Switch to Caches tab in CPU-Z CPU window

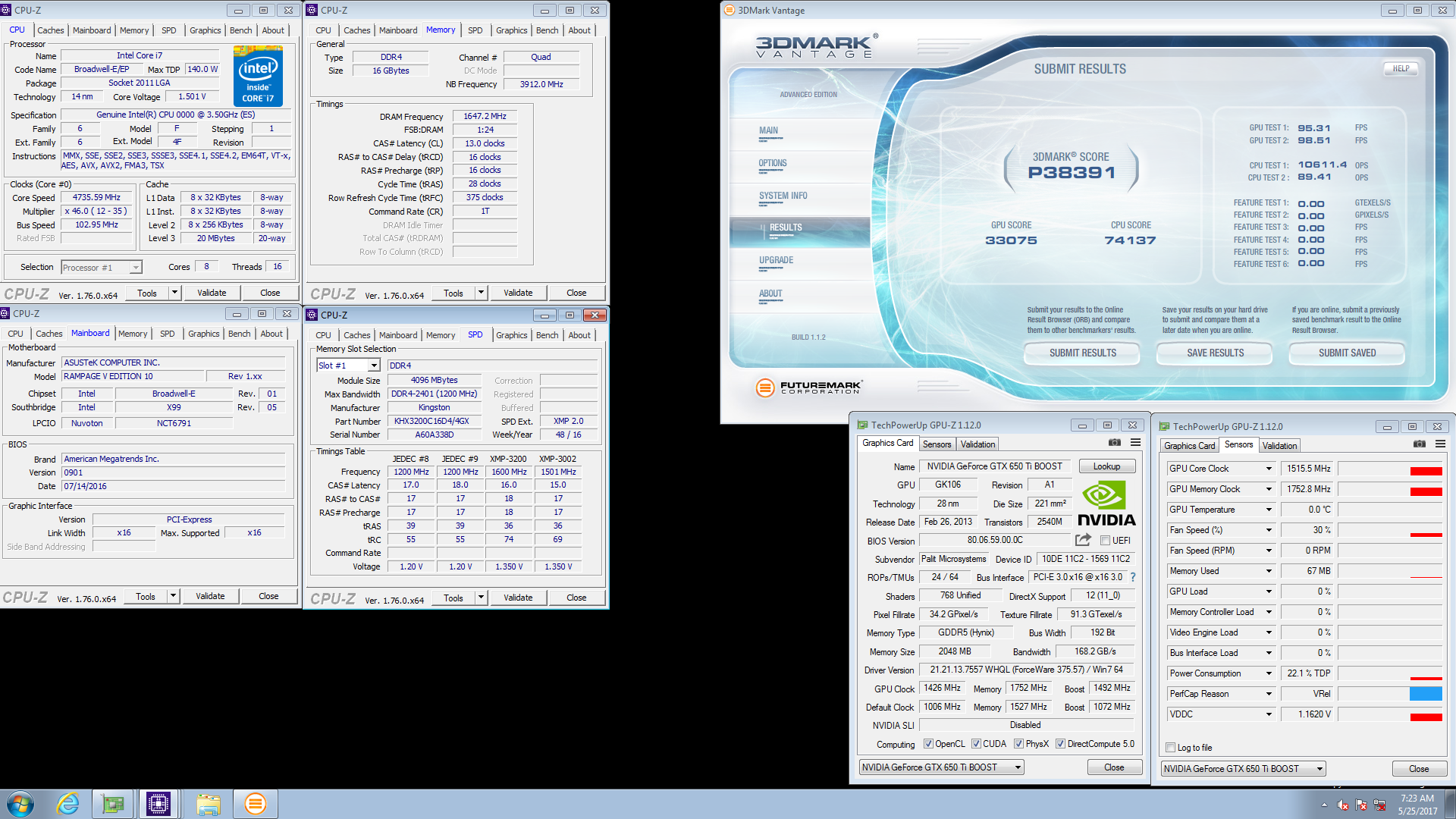point(51,30)
